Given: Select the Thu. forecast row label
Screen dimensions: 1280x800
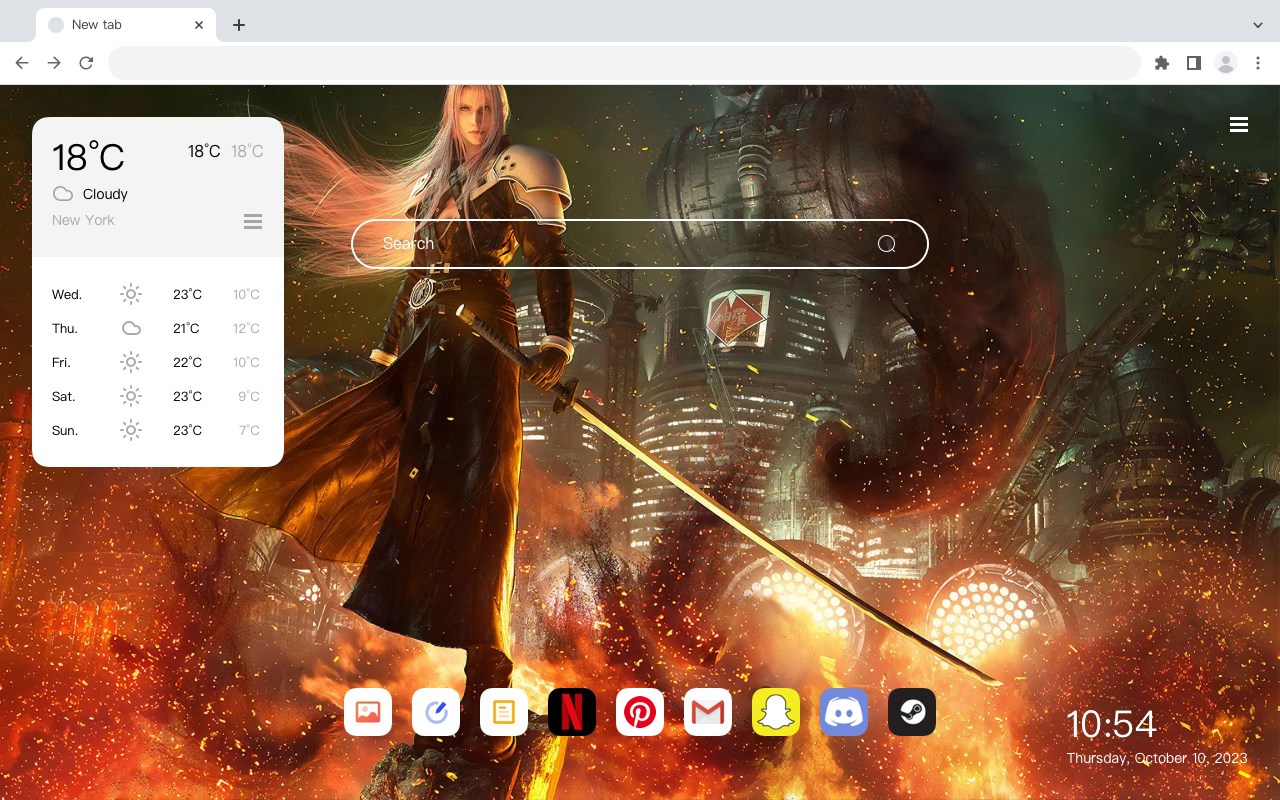Looking at the screenshot, I should tap(65, 328).
